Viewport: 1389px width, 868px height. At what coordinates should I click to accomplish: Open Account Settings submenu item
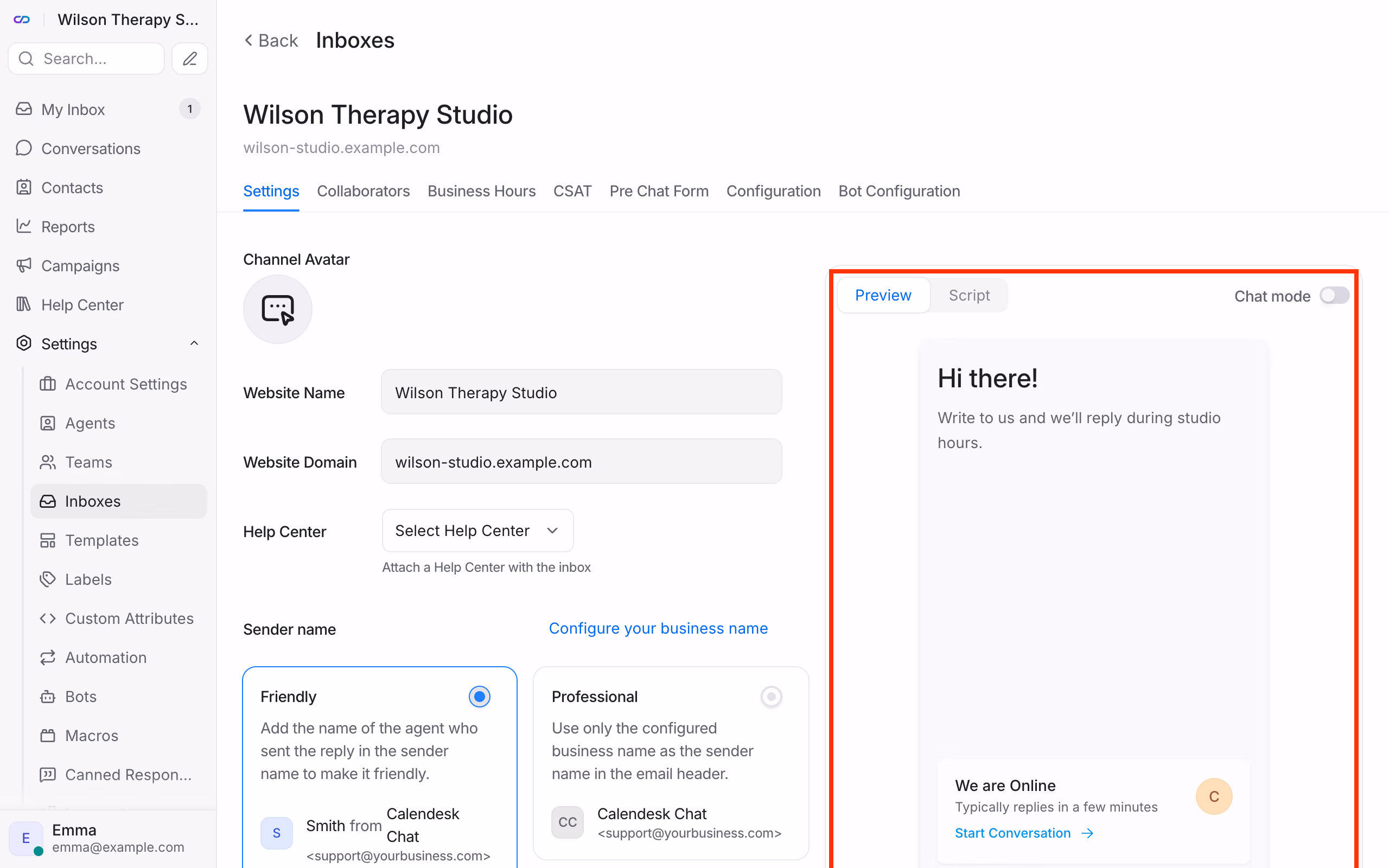119,384
